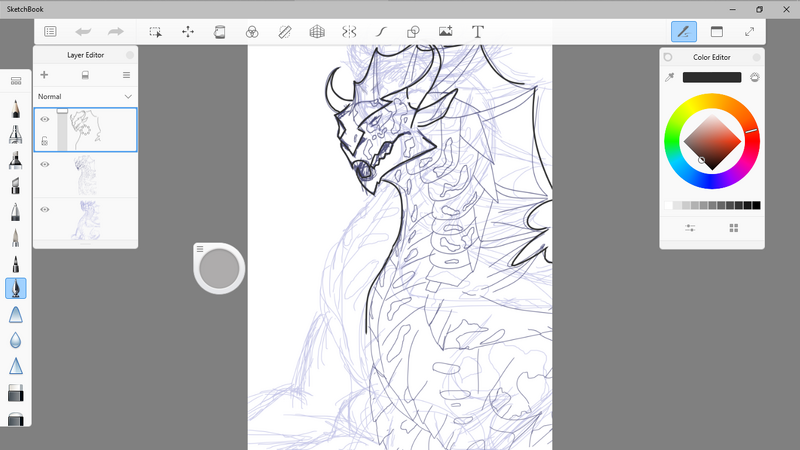Hide the top selected layer
Screen dimensions: 800x450
click(x=45, y=119)
